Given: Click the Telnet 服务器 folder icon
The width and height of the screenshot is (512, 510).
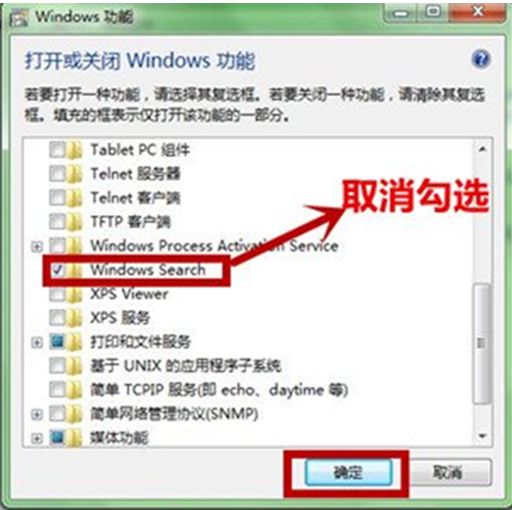Looking at the screenshot, I should point(74,174).
